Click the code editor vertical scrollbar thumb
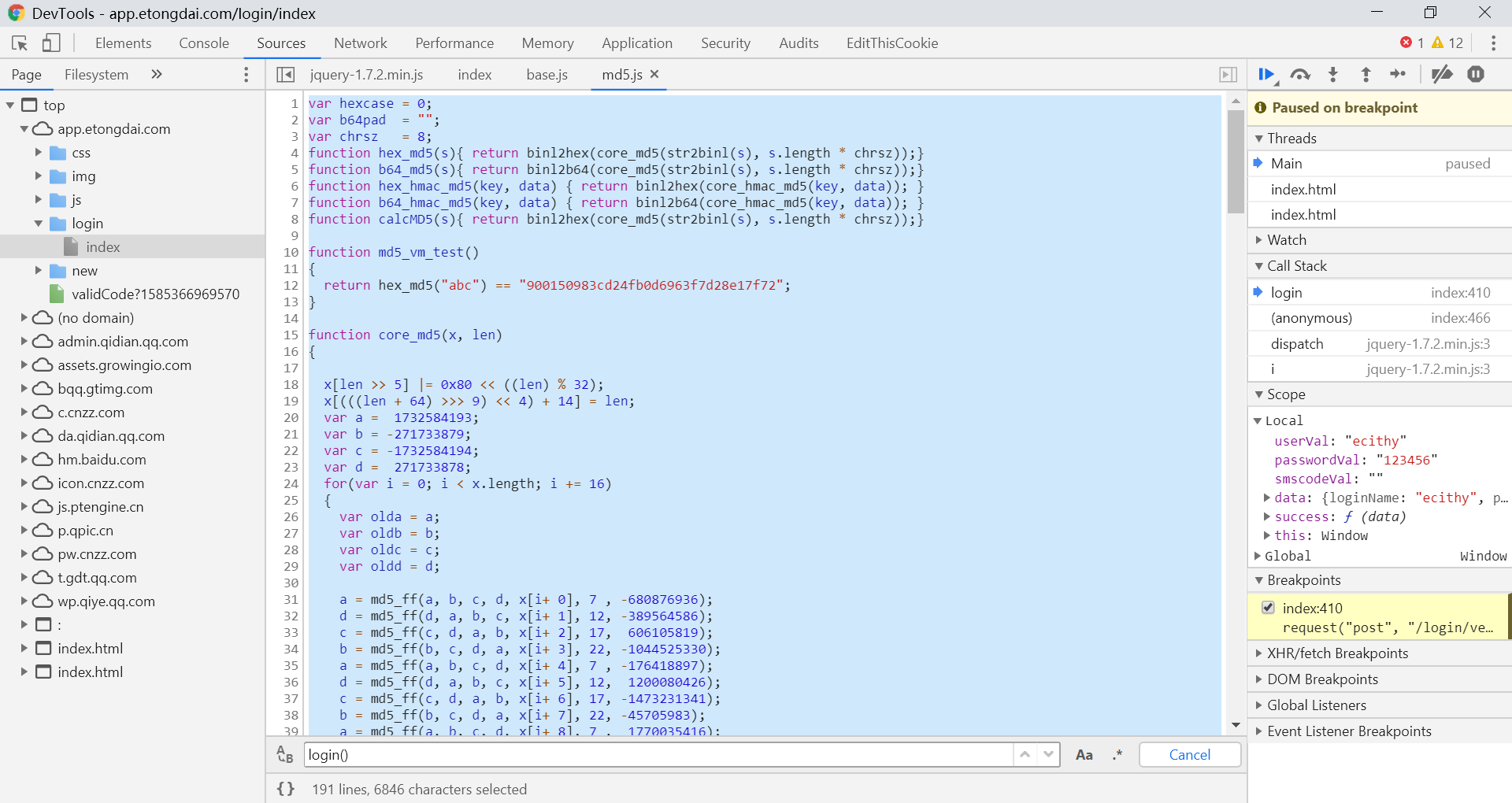1512x803 pixels. point(1236,161)
